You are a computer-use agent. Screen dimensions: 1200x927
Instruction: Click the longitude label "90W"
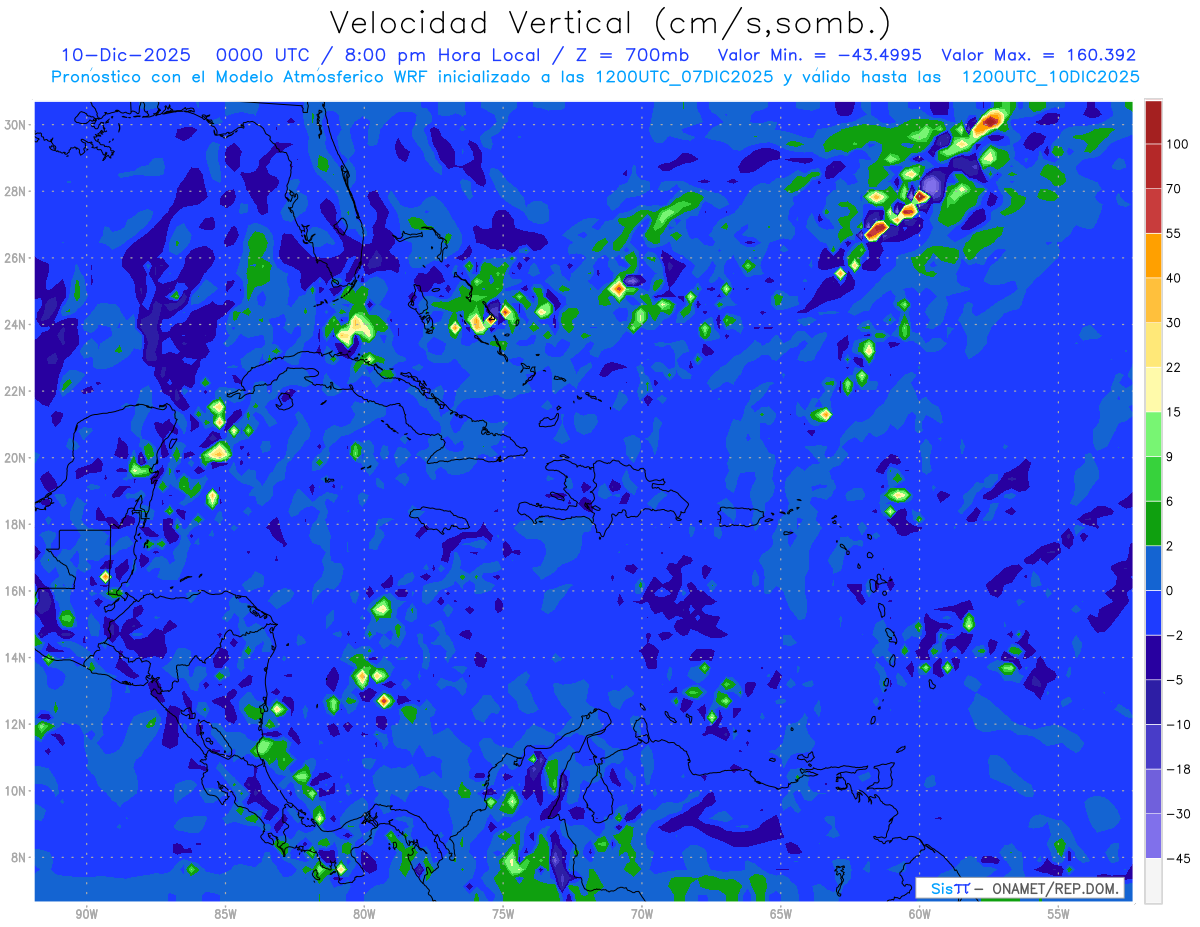(x=86, y=914)
